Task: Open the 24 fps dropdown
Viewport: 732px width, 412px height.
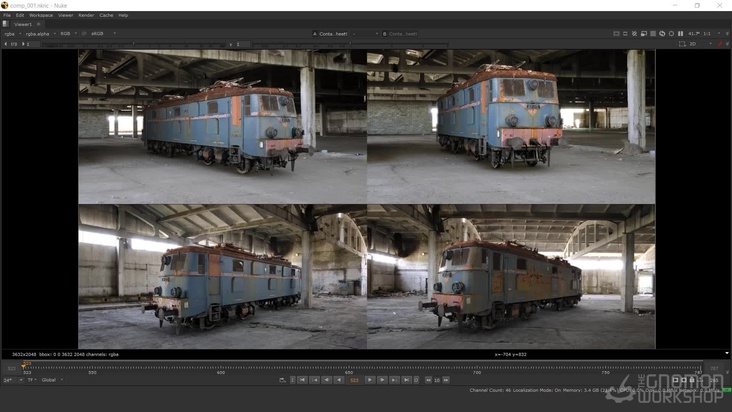Action: coord(12,380)
